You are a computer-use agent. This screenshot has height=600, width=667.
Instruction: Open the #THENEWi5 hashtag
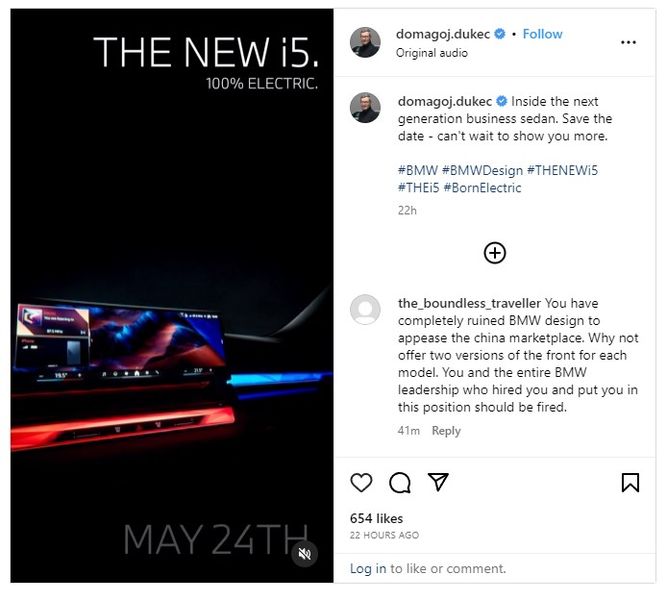pyautogui.click(x=562, y=170)
